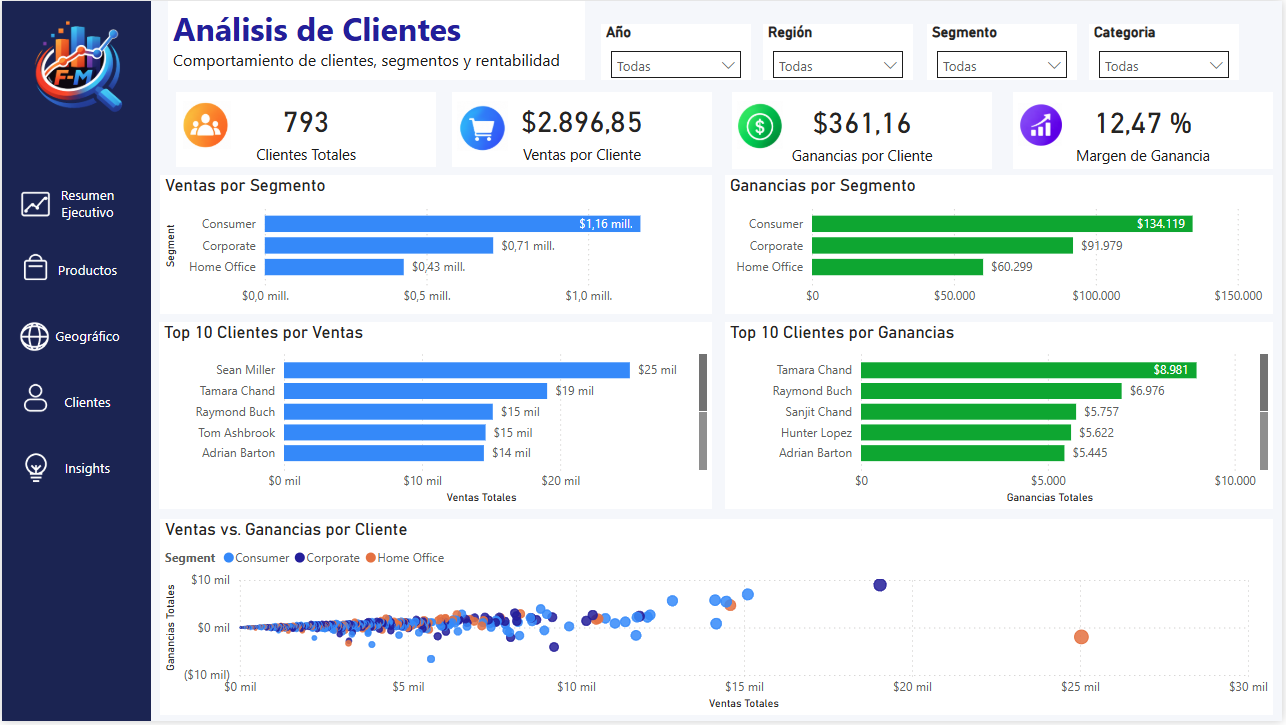Click the Clientes person icon
Screen dimensions: 1286x725
tap(35, 398)
